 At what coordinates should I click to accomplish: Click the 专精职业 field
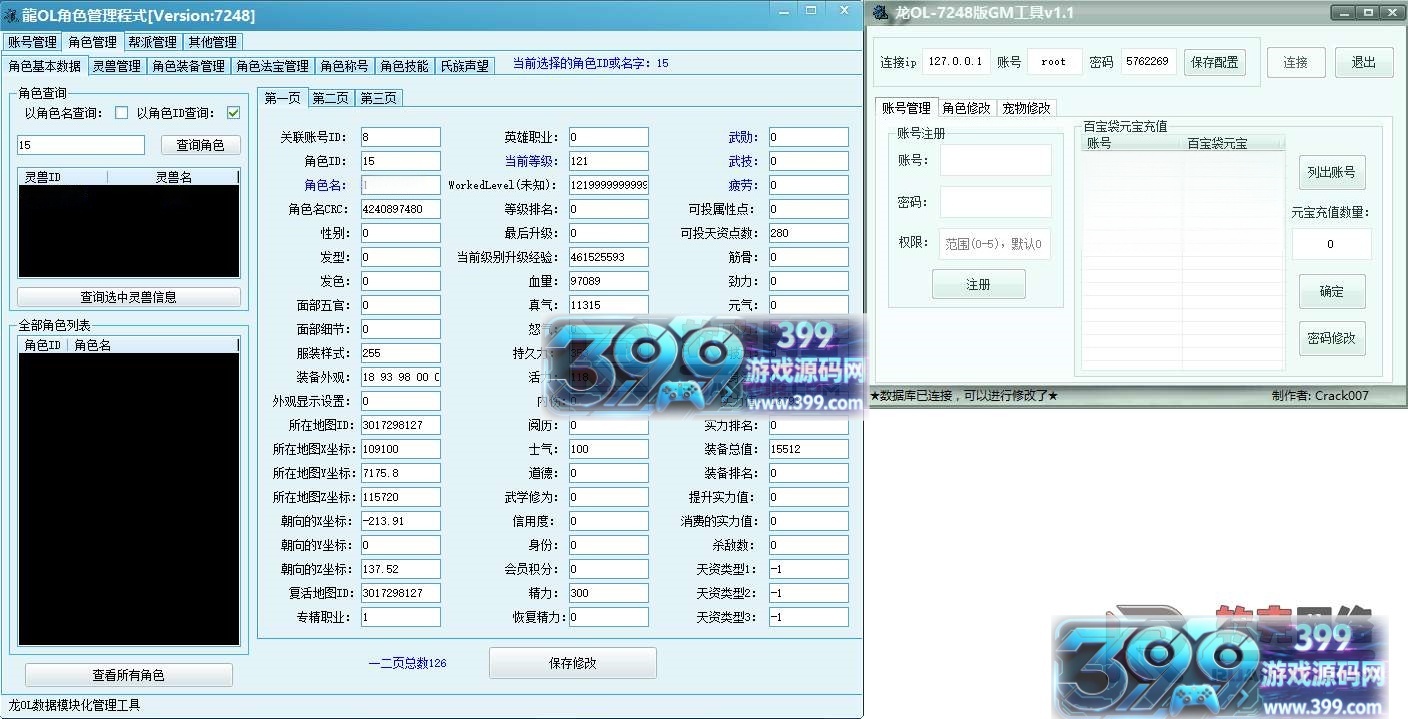[x=400, y=617]
